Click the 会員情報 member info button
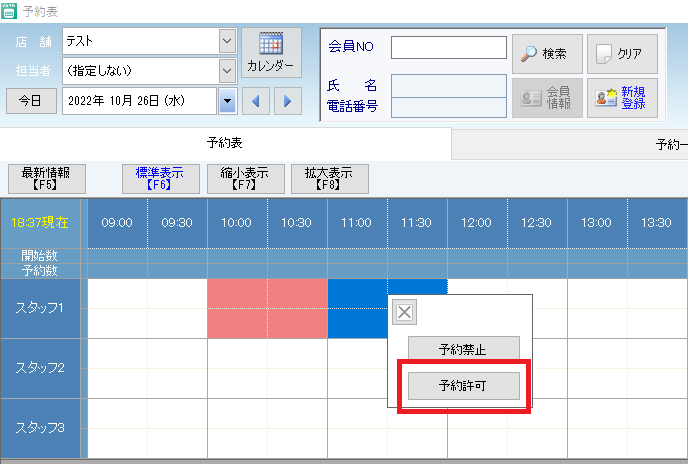This screenshot has height=464, width=688. tap(546, 98)
